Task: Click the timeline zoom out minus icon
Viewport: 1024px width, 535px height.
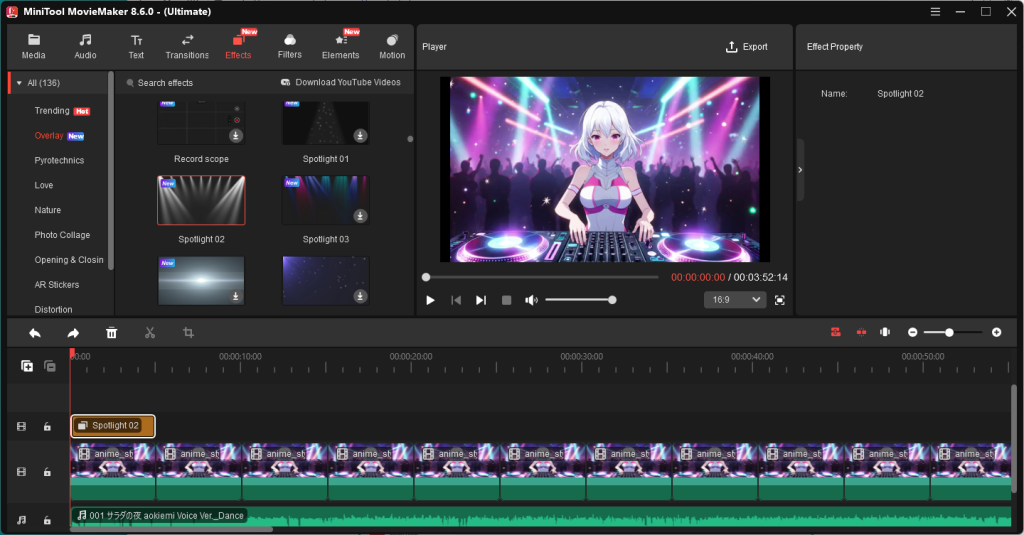Action: point(912,332)
